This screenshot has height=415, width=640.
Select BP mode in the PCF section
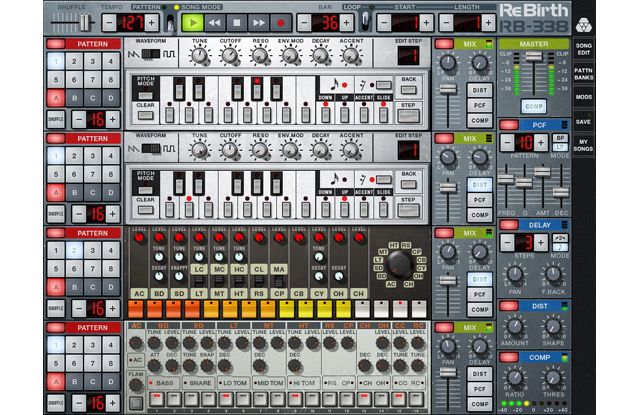click(560, 138)
